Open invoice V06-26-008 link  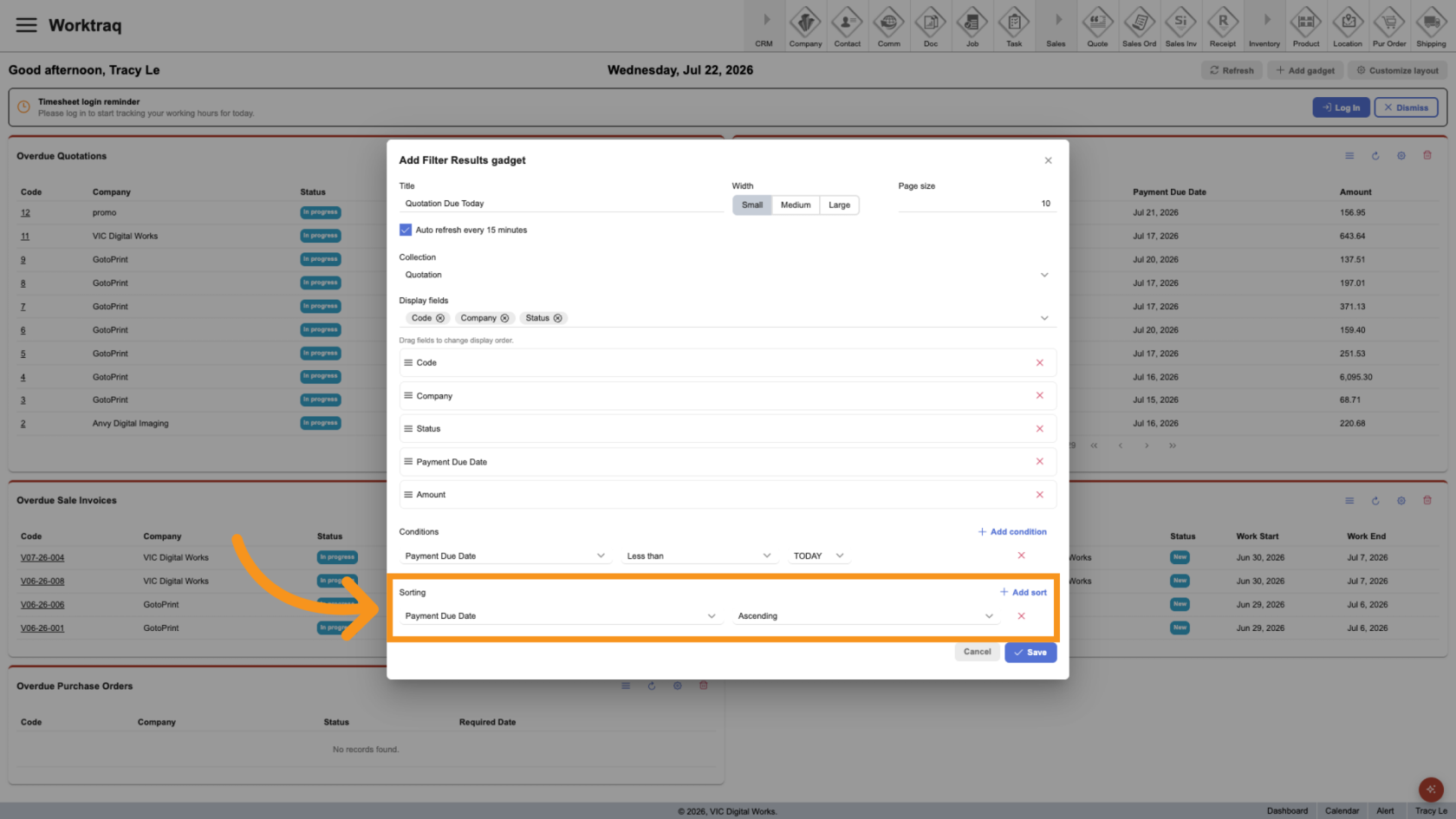(x=42, y=582)
